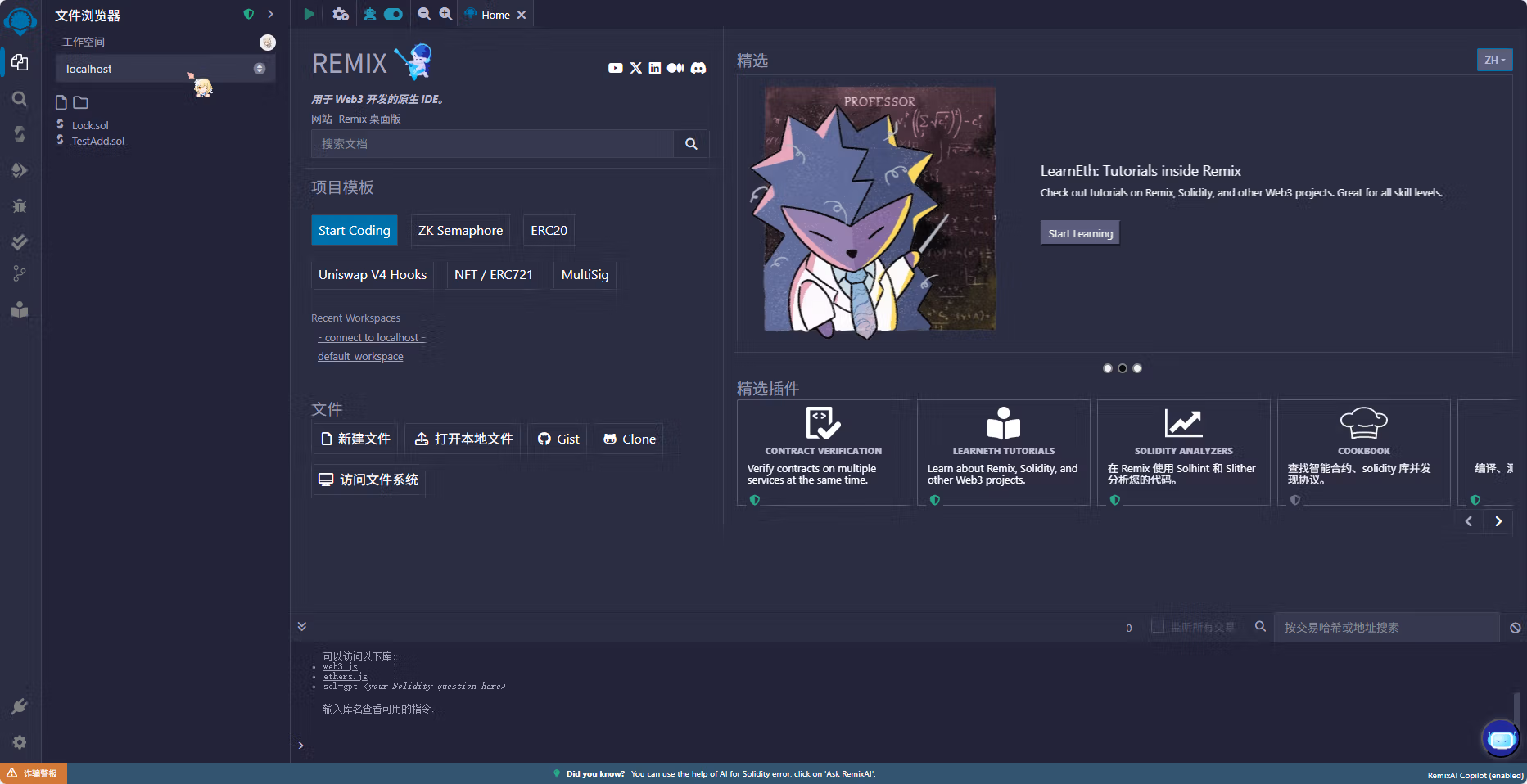Show previous featured plugins

[x=1469, y=521]
